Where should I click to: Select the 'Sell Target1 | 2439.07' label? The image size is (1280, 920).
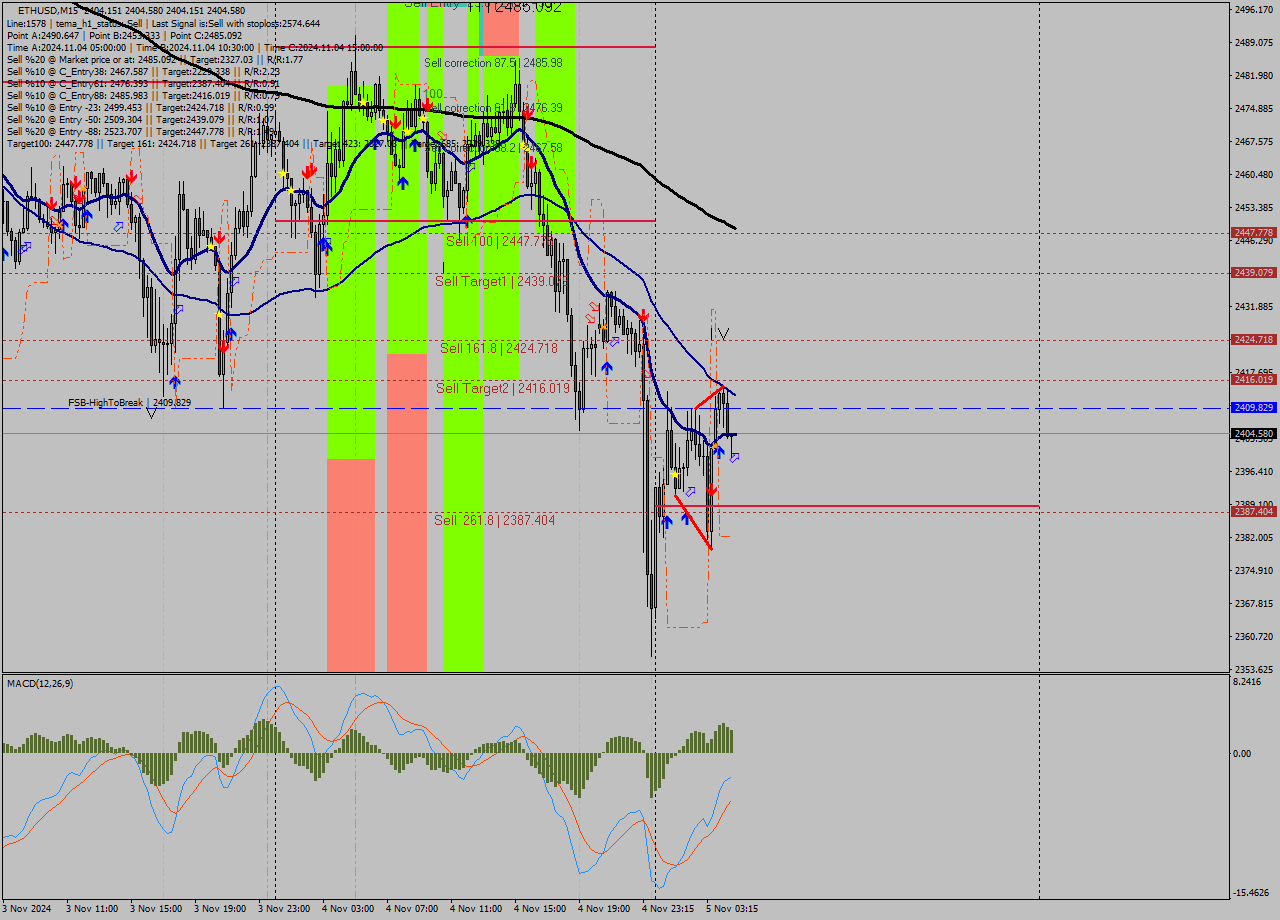click(x=502, y=281)
